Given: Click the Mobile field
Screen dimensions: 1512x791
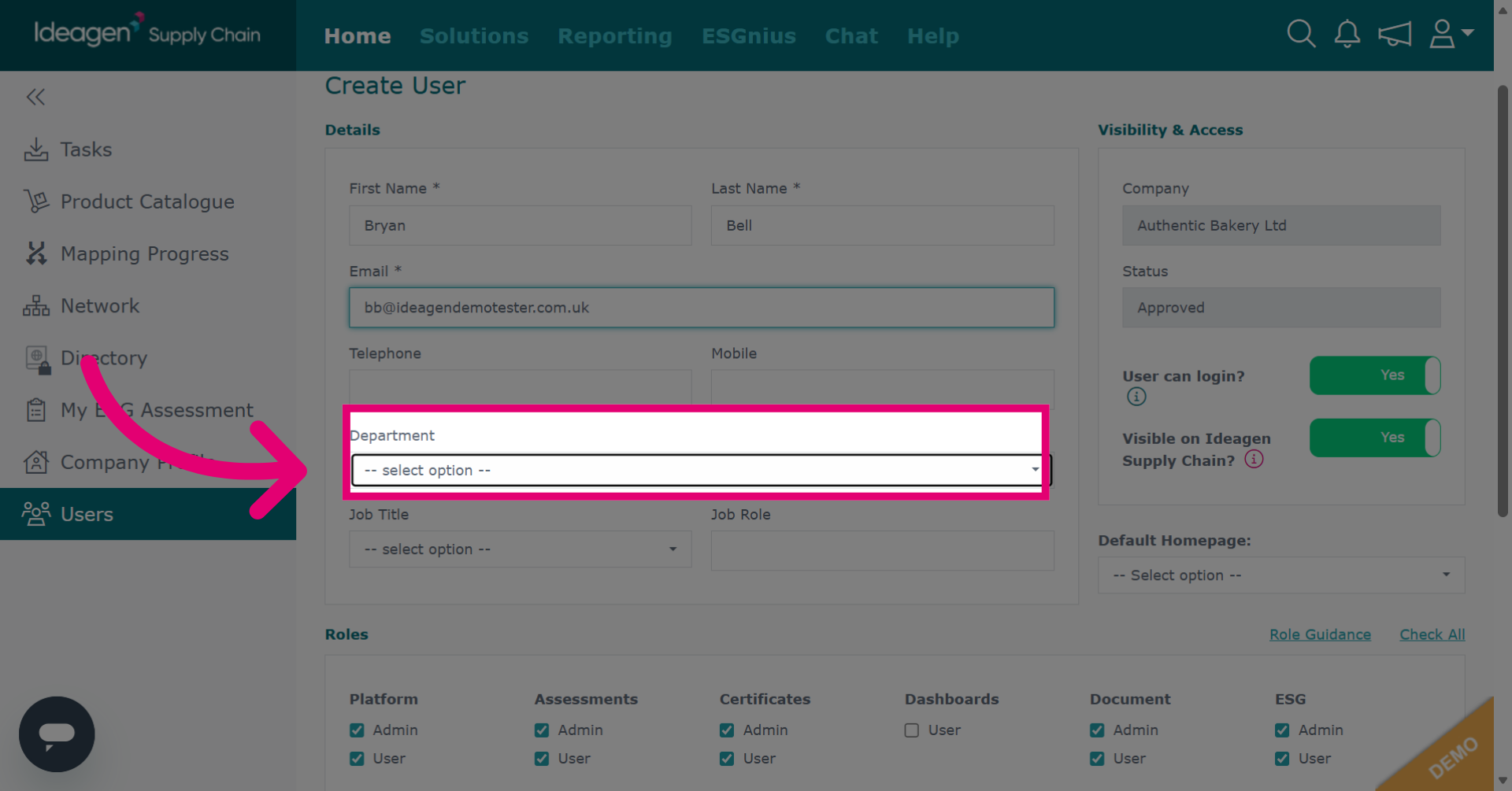Looking at the screenshot, I should click(x=883, y=387).
